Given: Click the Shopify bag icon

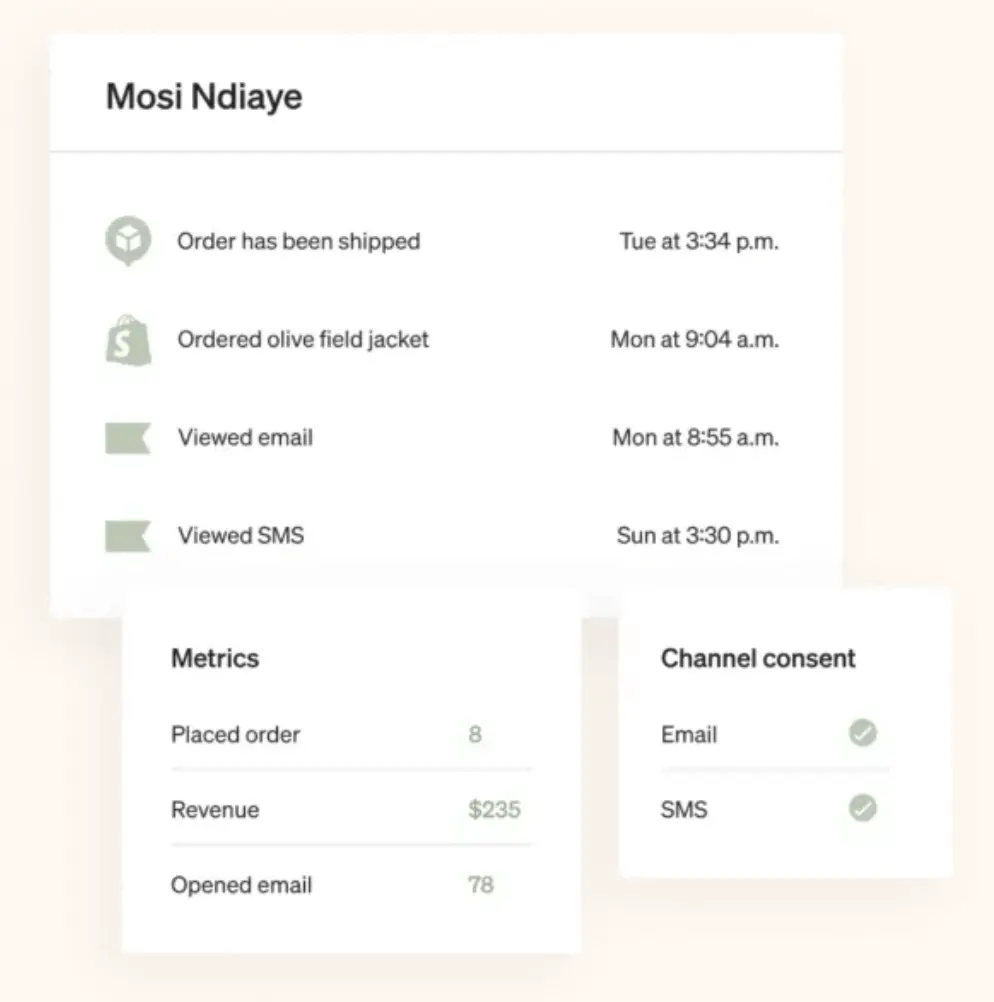Looking at the screenshot, I should pos(128,340).
